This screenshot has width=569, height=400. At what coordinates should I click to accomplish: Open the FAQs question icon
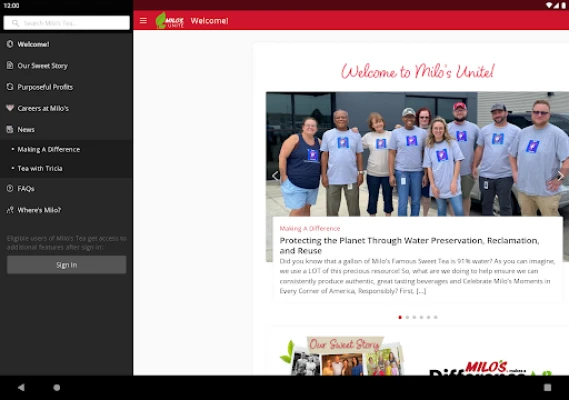10,188
